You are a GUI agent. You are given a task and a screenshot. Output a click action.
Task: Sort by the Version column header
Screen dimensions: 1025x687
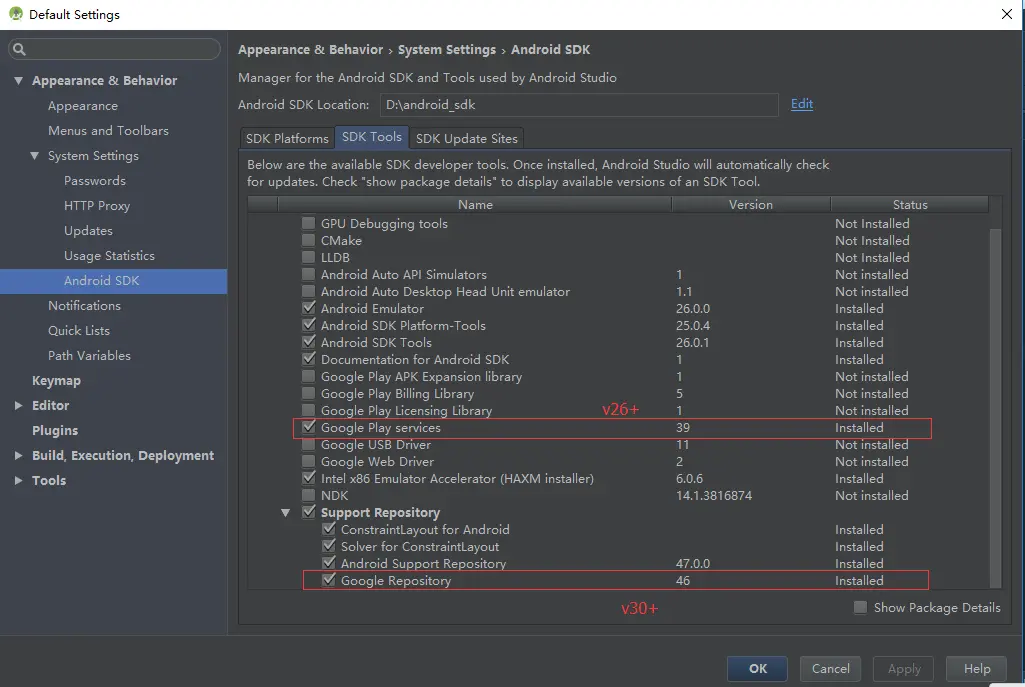click(x=751, y=205)
